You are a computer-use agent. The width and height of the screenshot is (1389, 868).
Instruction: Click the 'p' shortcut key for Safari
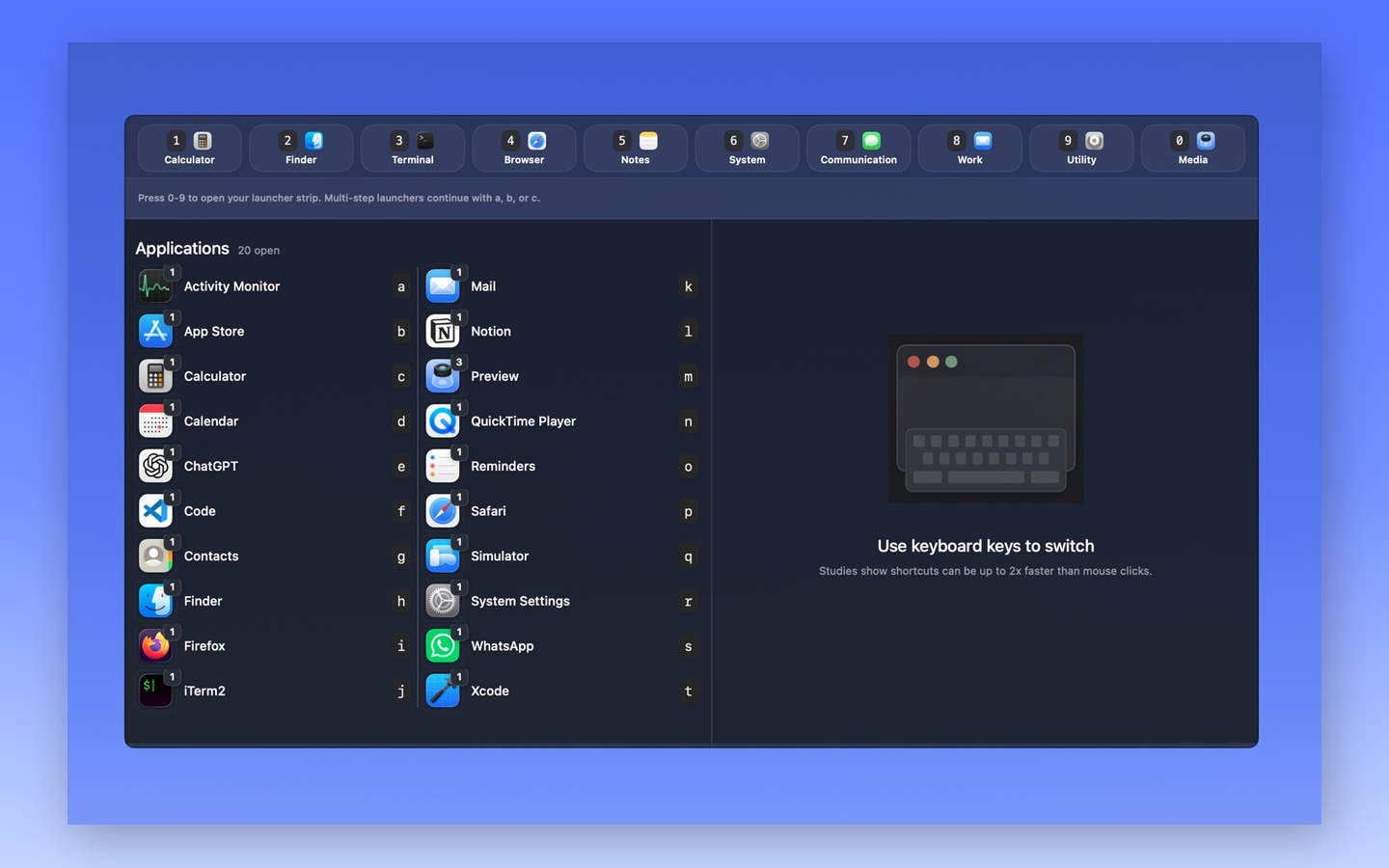click(688, 511)
